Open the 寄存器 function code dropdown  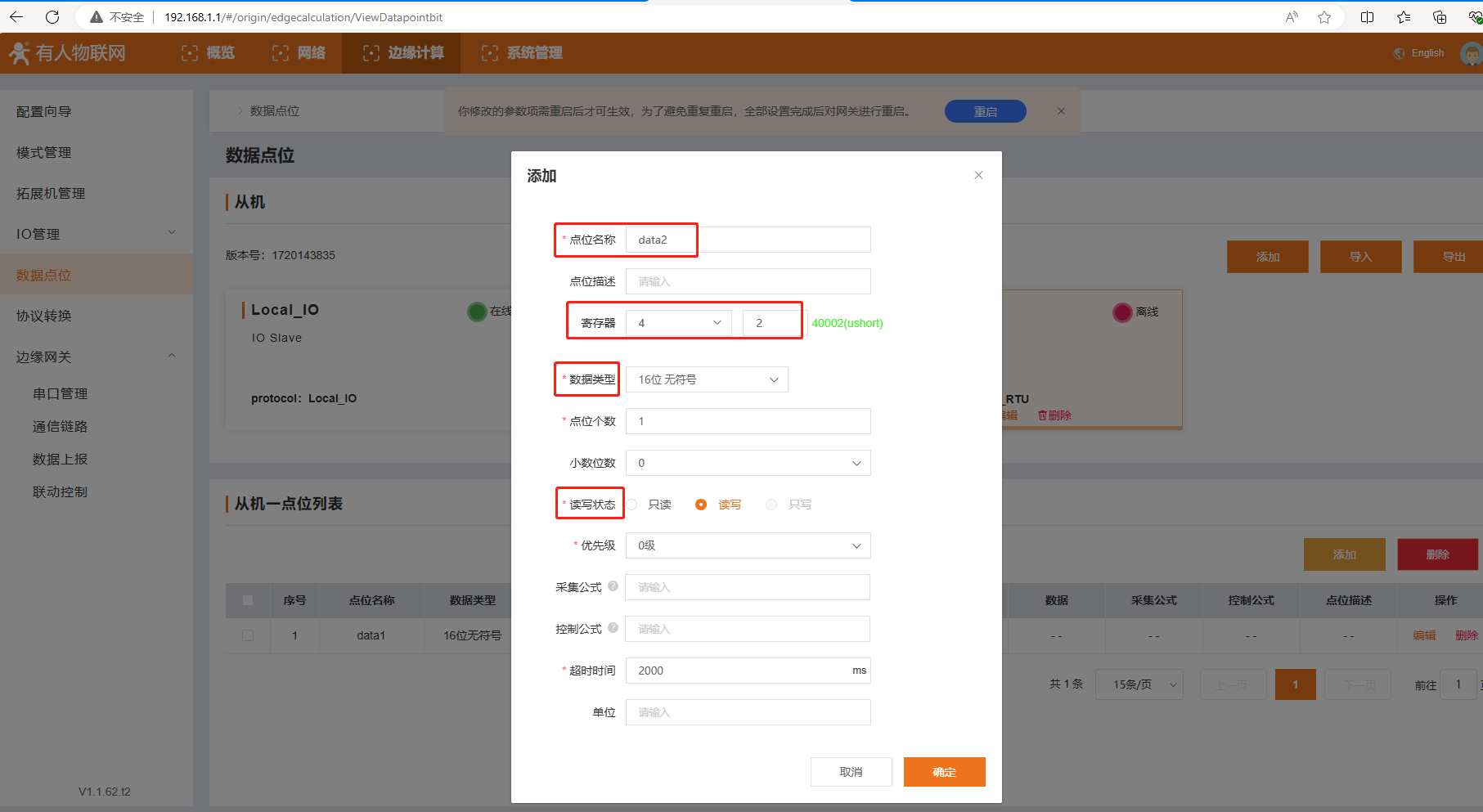tap(679, 323)
